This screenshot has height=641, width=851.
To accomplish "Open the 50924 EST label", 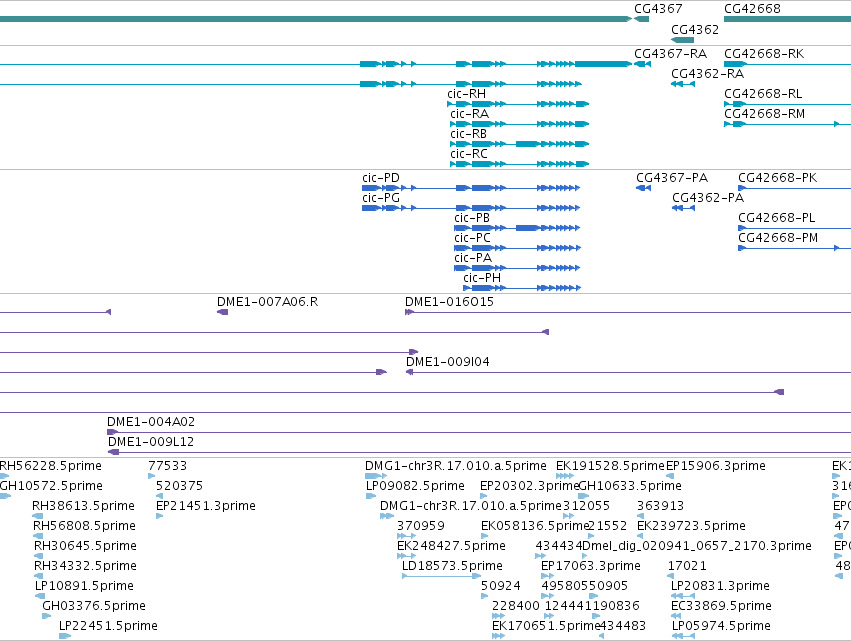I will 500,586.
